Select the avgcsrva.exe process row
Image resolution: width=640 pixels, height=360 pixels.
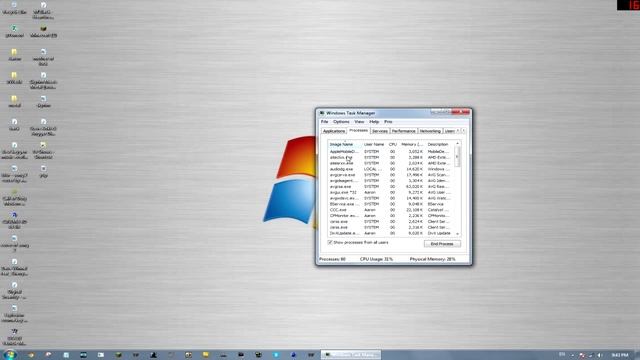[391, 175]
